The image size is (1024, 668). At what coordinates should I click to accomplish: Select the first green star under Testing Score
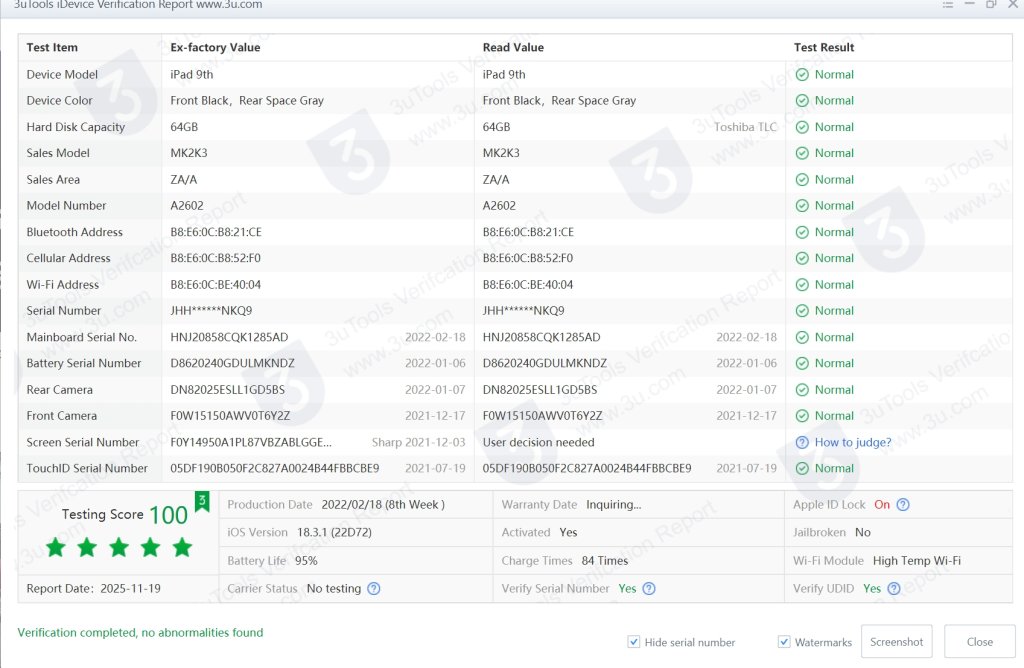coord(56,547)
